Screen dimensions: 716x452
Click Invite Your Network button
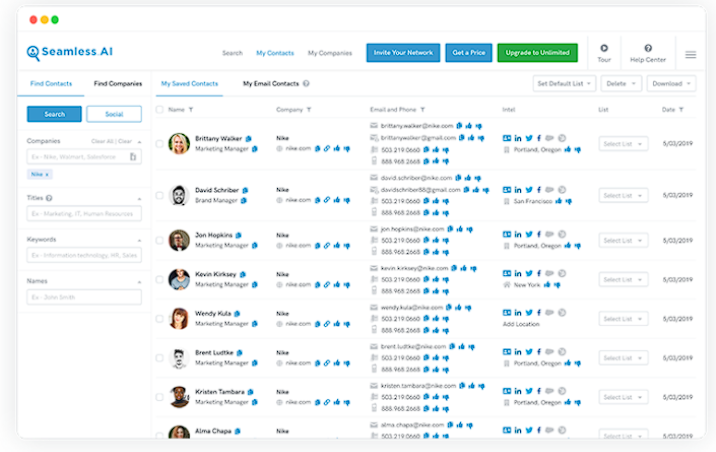click(403, 53)
